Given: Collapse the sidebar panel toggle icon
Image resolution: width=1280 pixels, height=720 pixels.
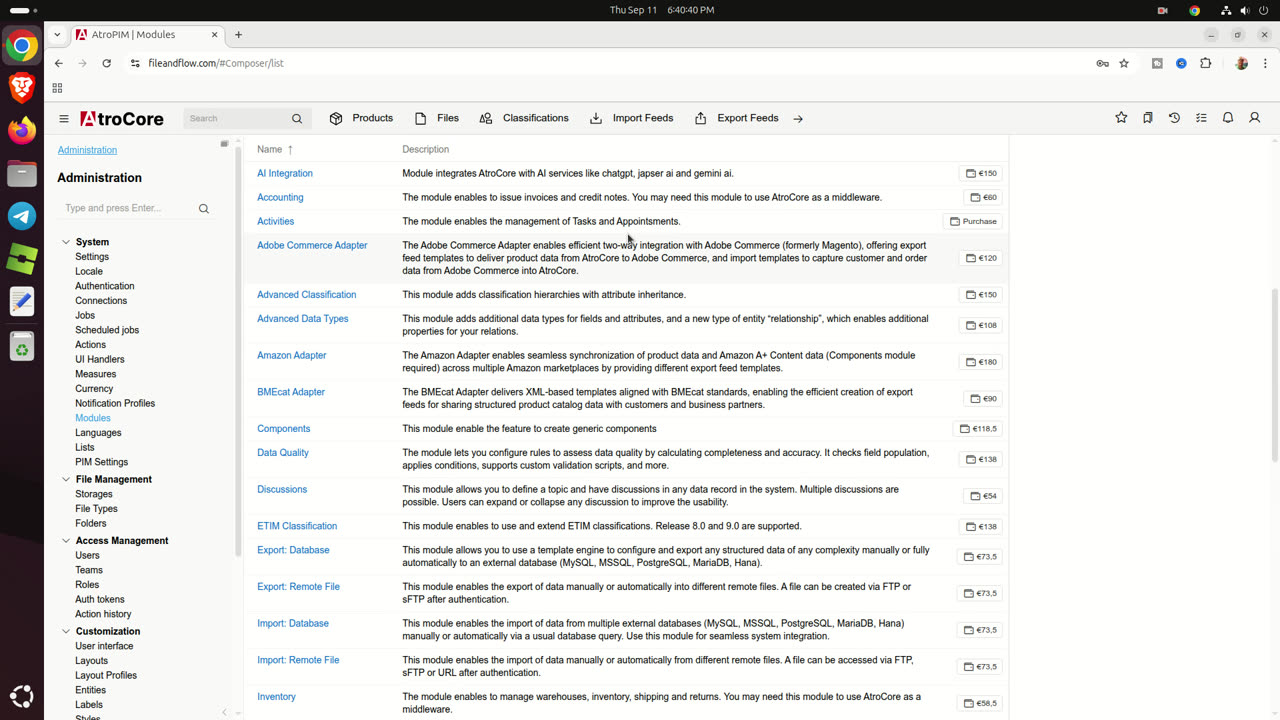Looking at the screenshot, I should coord(225,144).
